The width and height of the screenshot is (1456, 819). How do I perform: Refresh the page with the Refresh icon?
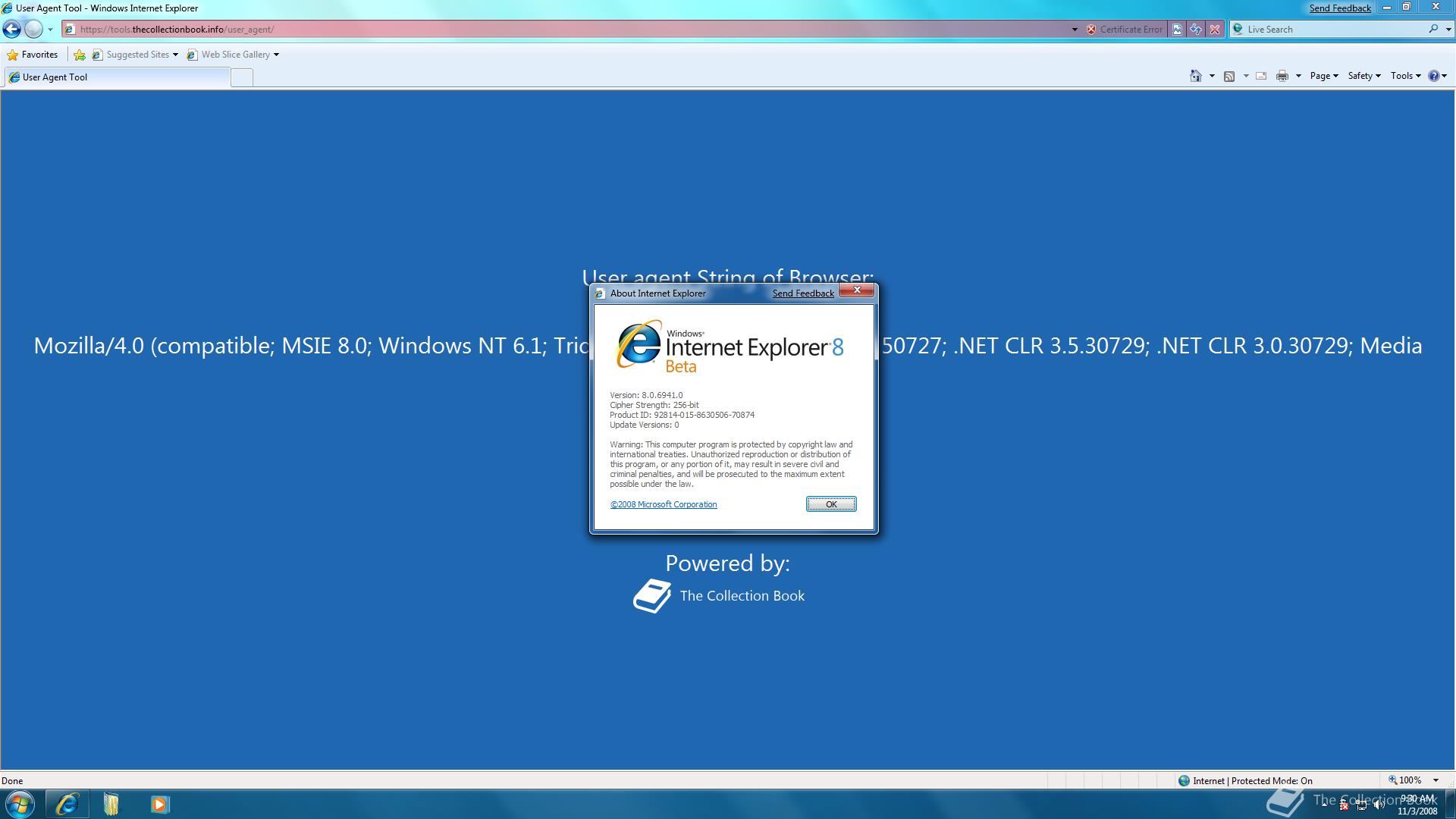point(1196,30)
